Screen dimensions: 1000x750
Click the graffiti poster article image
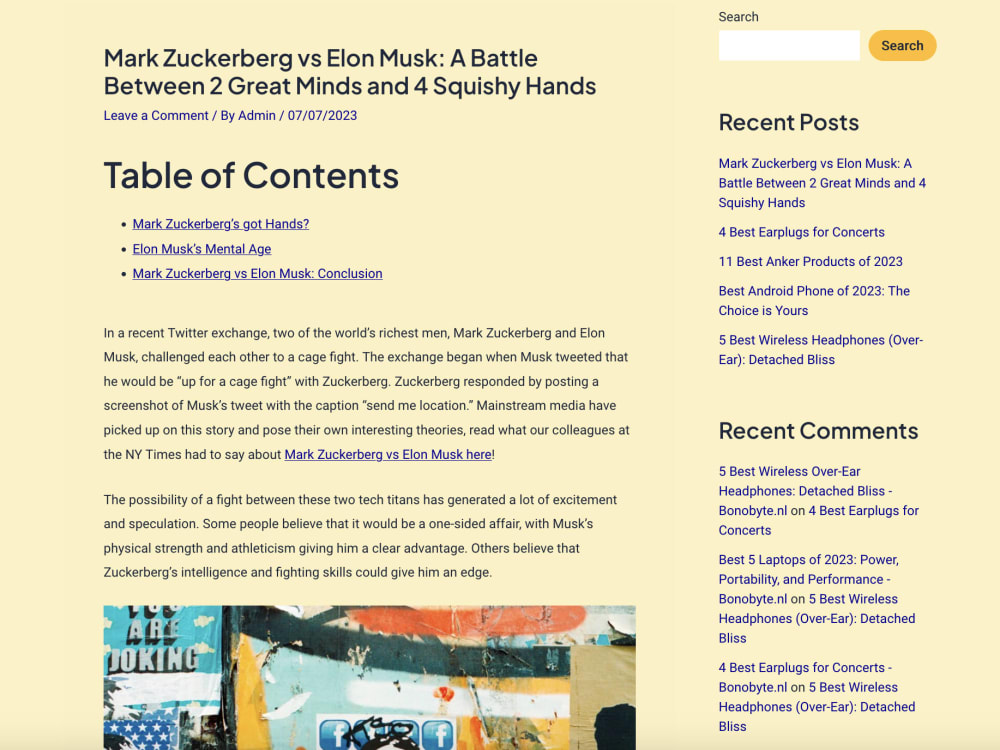click(370, 677)
